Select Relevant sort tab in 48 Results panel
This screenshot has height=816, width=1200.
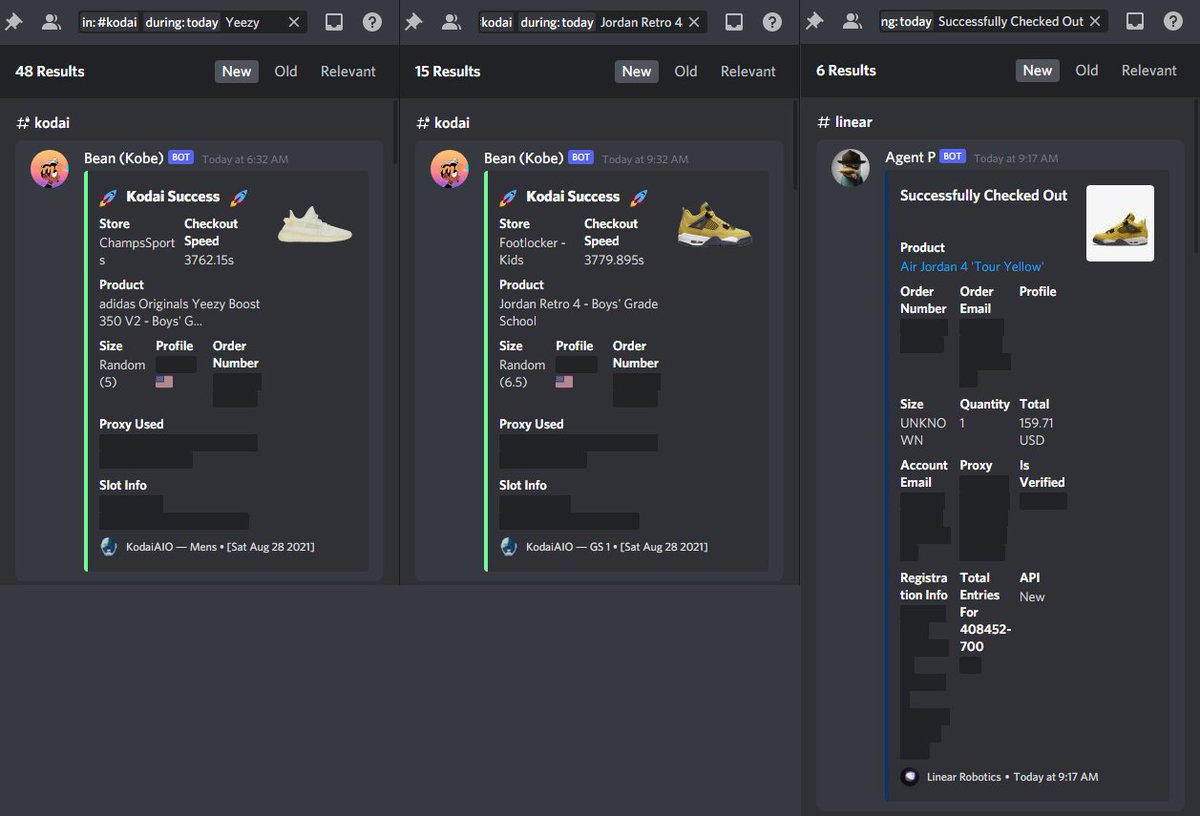coord(348,71)
